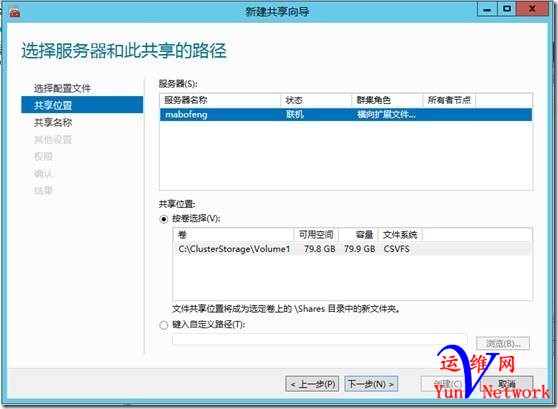Click the 横向扩展文件... role cell
This screenshot has width=558, height=409.
[386, 115]
